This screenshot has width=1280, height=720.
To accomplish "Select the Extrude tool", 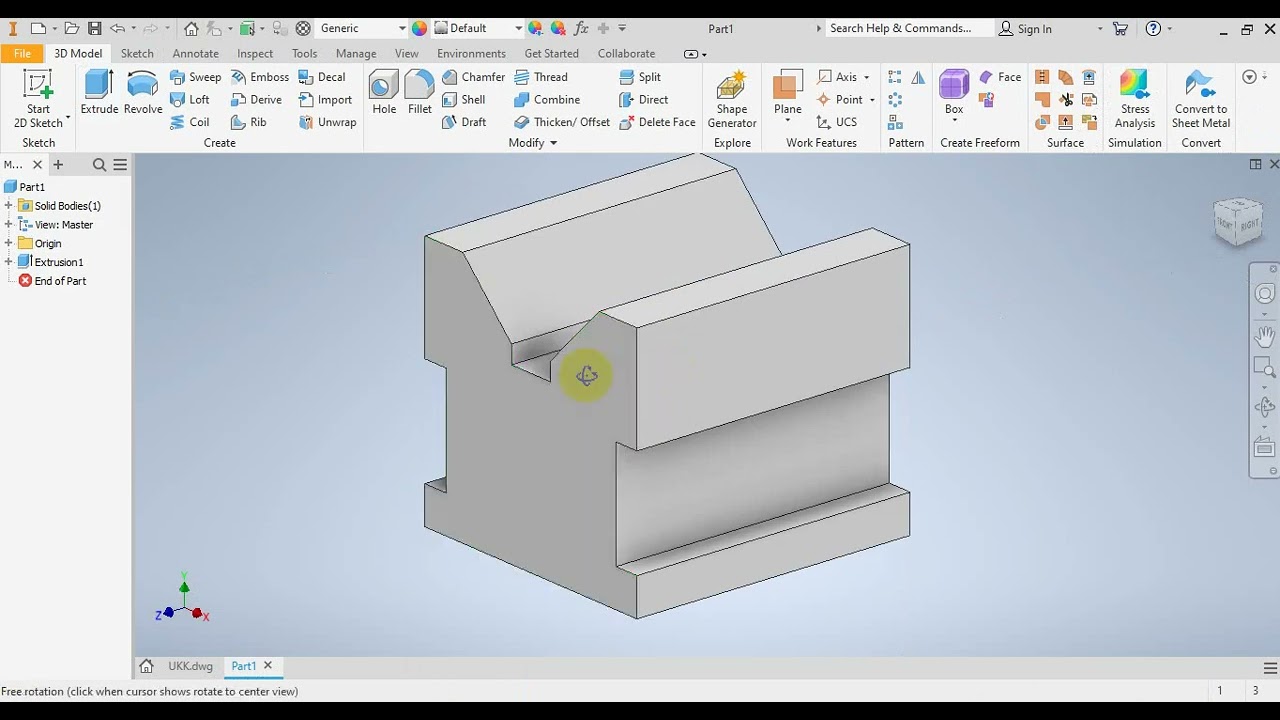I will pos(99,93).
